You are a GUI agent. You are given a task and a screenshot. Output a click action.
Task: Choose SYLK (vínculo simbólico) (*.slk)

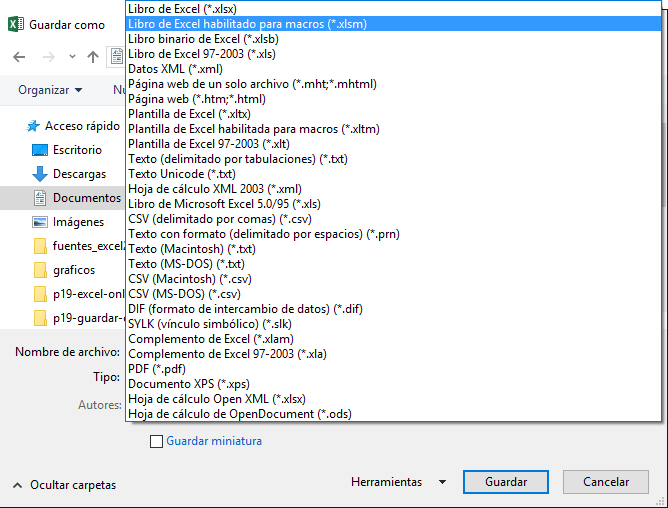(x=393, y=324)
